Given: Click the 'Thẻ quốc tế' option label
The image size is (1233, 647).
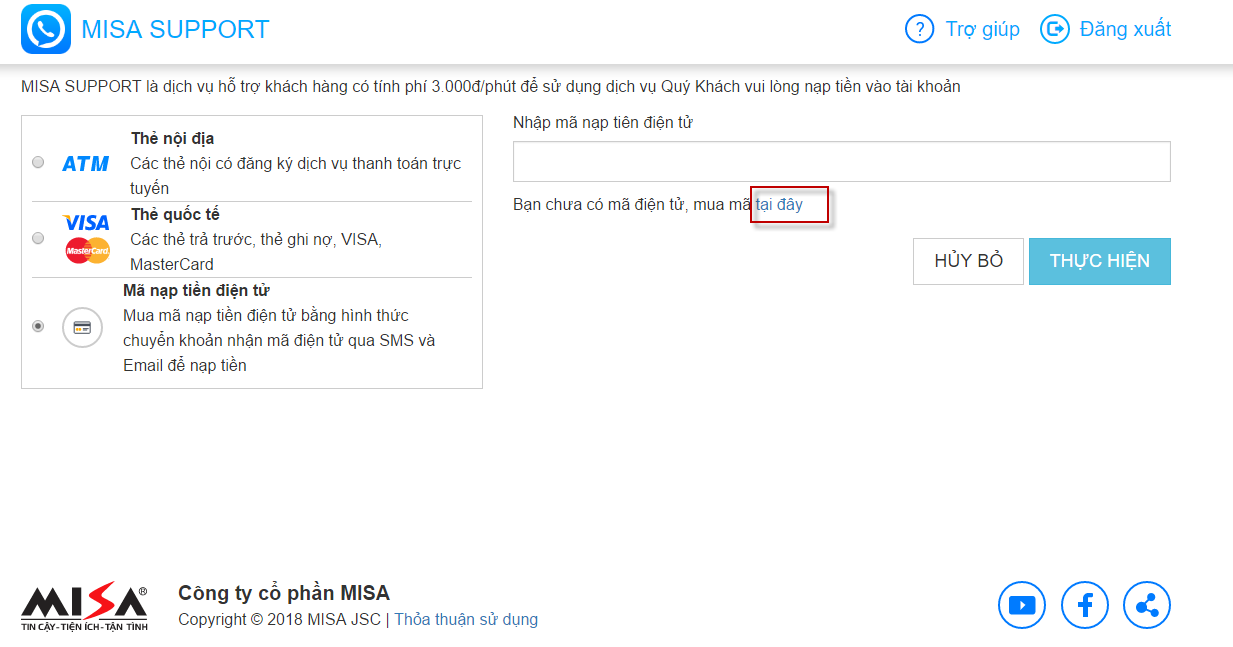Looking at the screenshot, I should point(175,214).
